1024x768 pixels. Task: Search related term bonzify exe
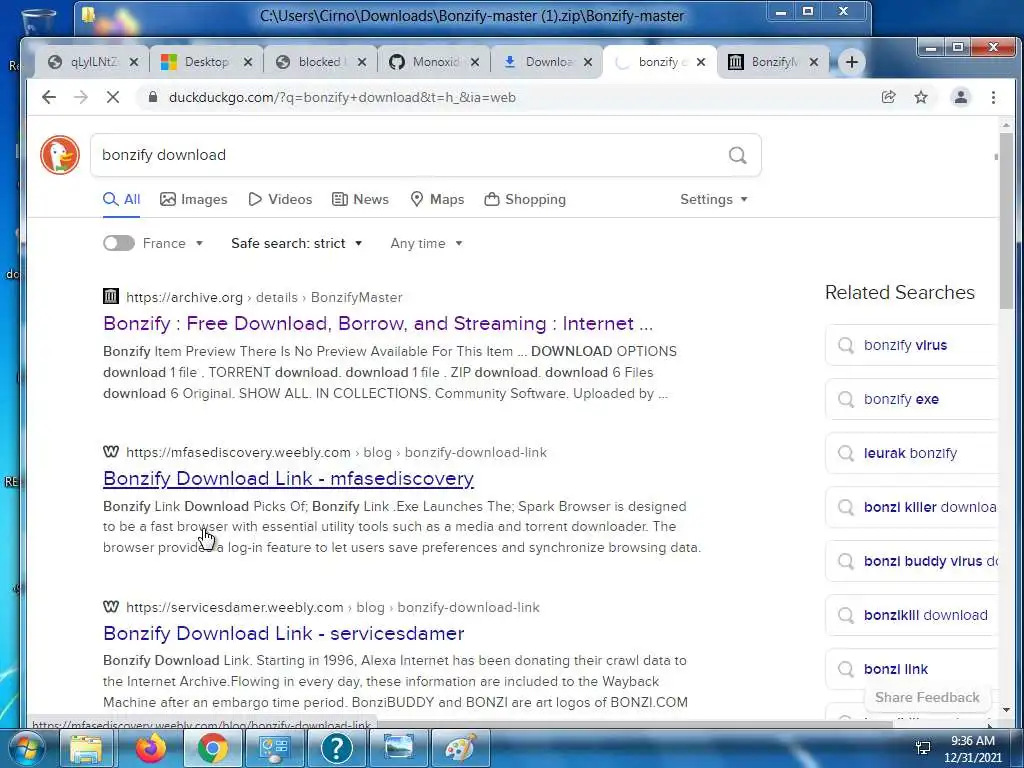912,399
